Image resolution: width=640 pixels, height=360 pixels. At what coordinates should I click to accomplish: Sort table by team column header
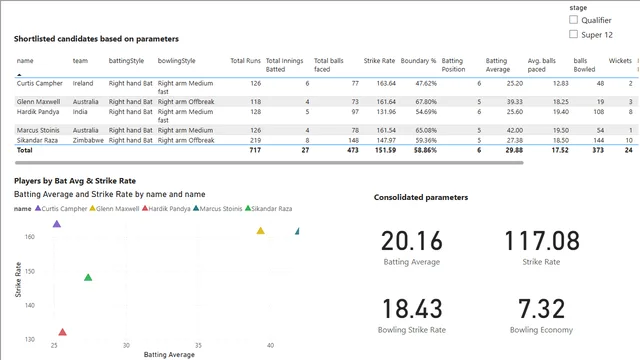click(80, 61)
